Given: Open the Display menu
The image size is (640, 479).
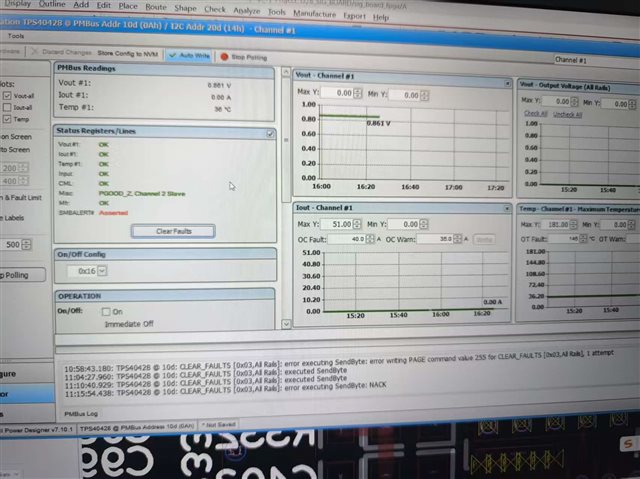Looking at the screenshot, I should click(16, 3).
